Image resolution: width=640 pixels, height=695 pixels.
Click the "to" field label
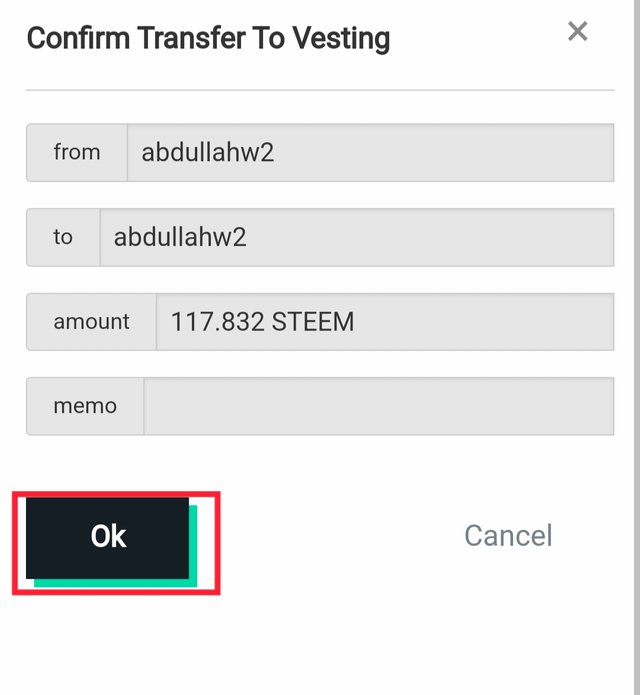(63, 237)
